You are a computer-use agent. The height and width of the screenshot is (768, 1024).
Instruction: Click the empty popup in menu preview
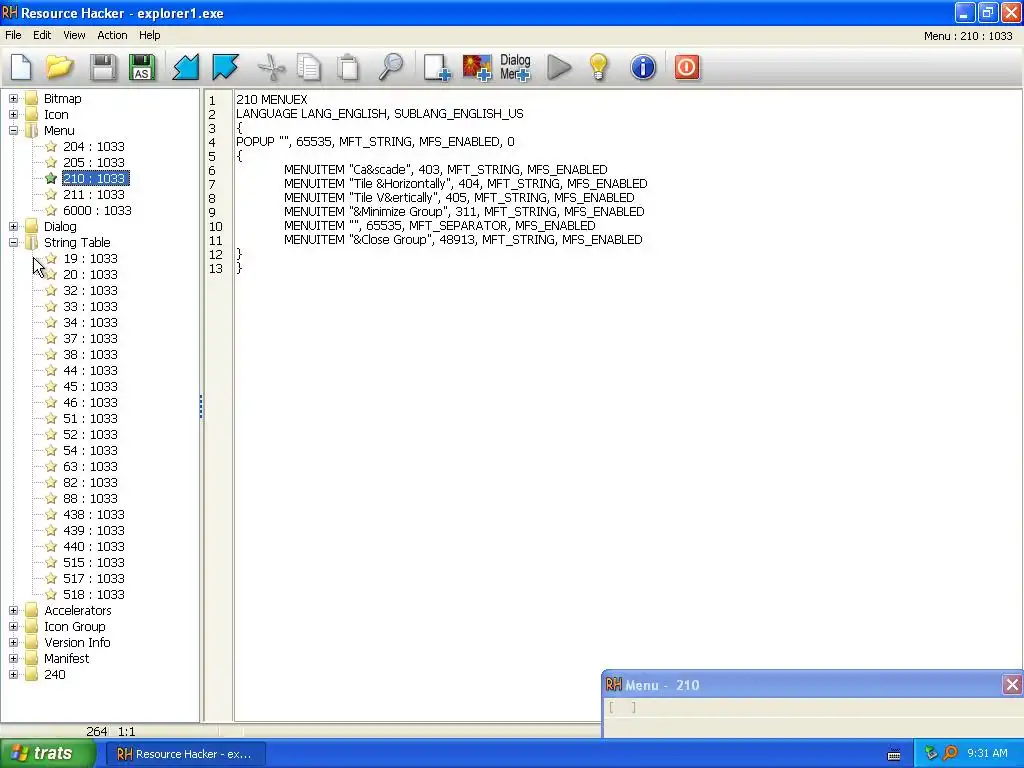pos(622,707)
